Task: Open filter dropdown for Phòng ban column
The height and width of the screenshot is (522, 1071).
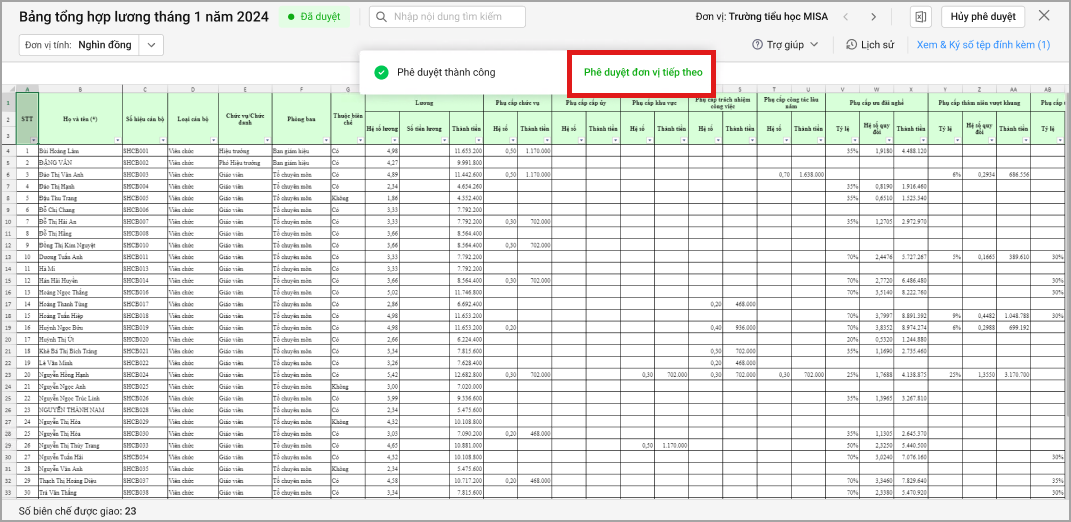Action: coord(325,140)
